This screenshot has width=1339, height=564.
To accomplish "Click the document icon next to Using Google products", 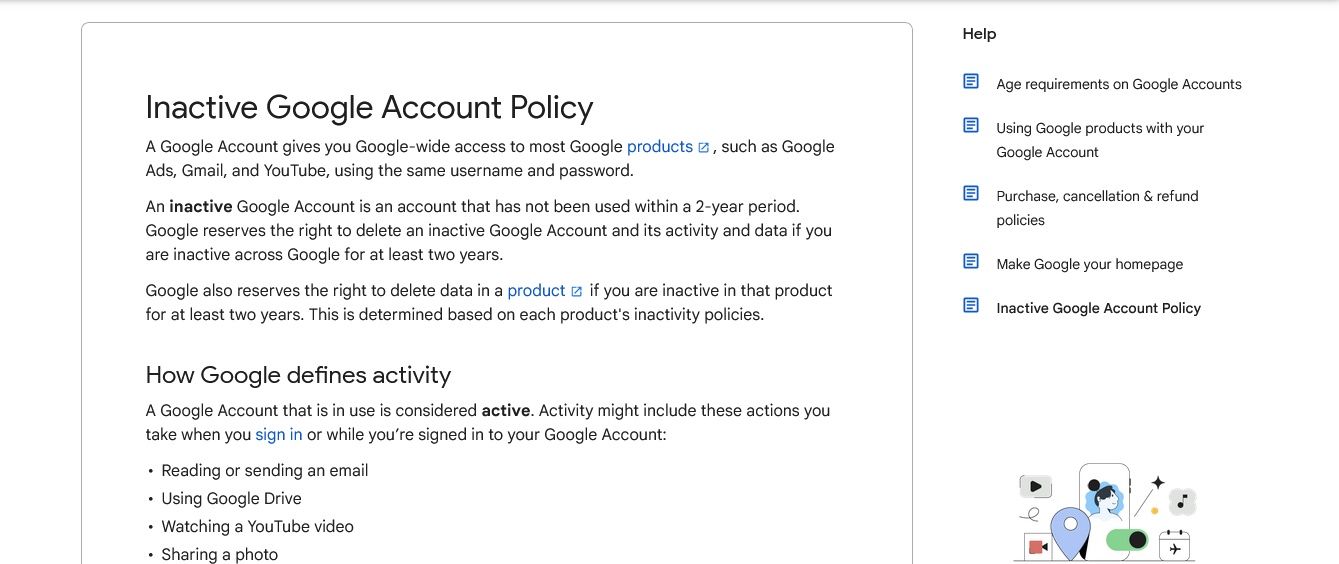I will tap(971, 125).
